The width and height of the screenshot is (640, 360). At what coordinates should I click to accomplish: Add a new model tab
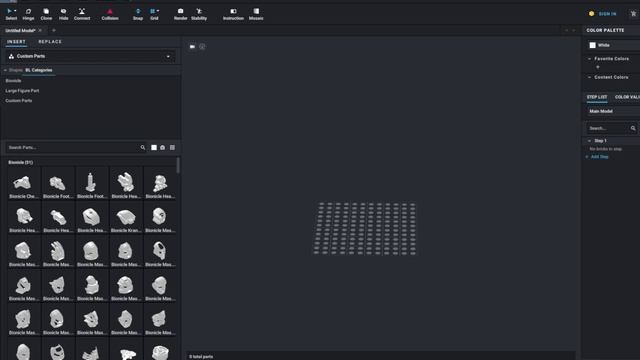(x=53, y=31)
